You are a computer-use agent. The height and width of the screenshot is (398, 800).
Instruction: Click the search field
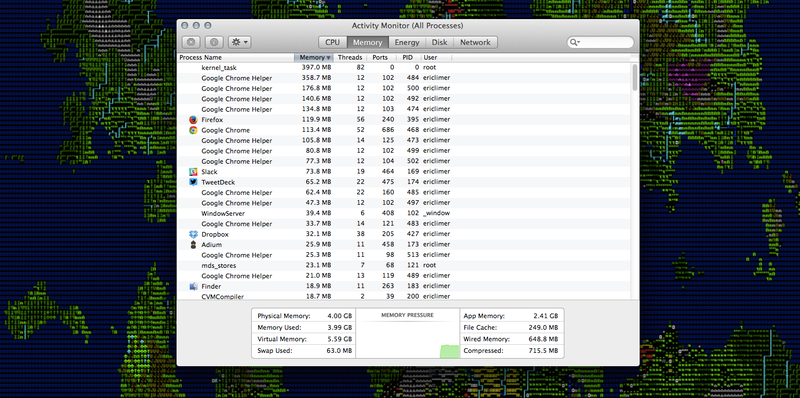point(601,42)
